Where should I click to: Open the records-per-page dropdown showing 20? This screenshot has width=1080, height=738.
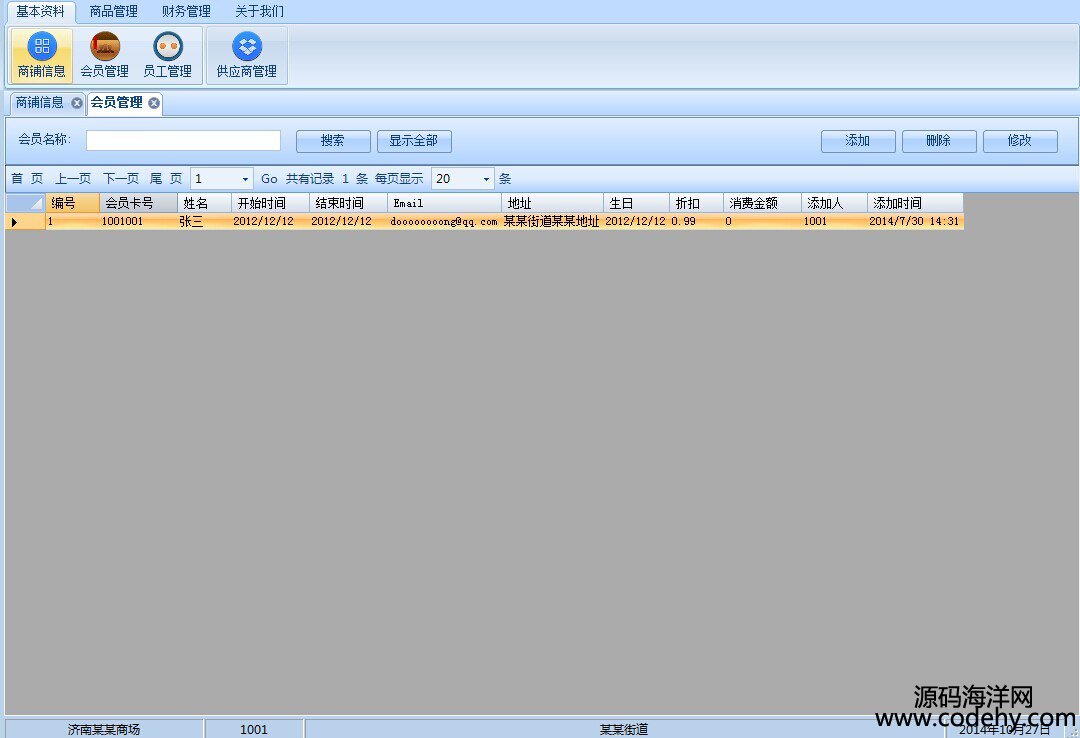click(x=487, y=179)
